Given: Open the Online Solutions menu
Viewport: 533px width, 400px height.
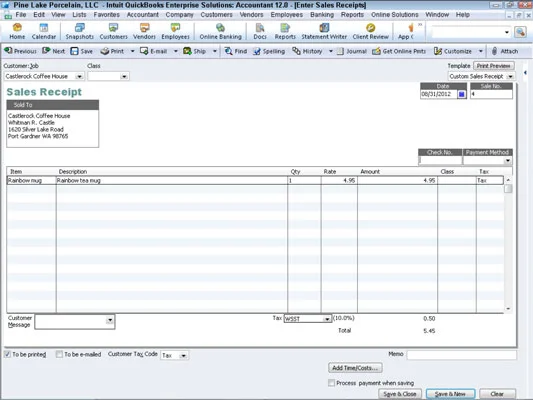Looking at the screenshot, I should pos(394,15).
